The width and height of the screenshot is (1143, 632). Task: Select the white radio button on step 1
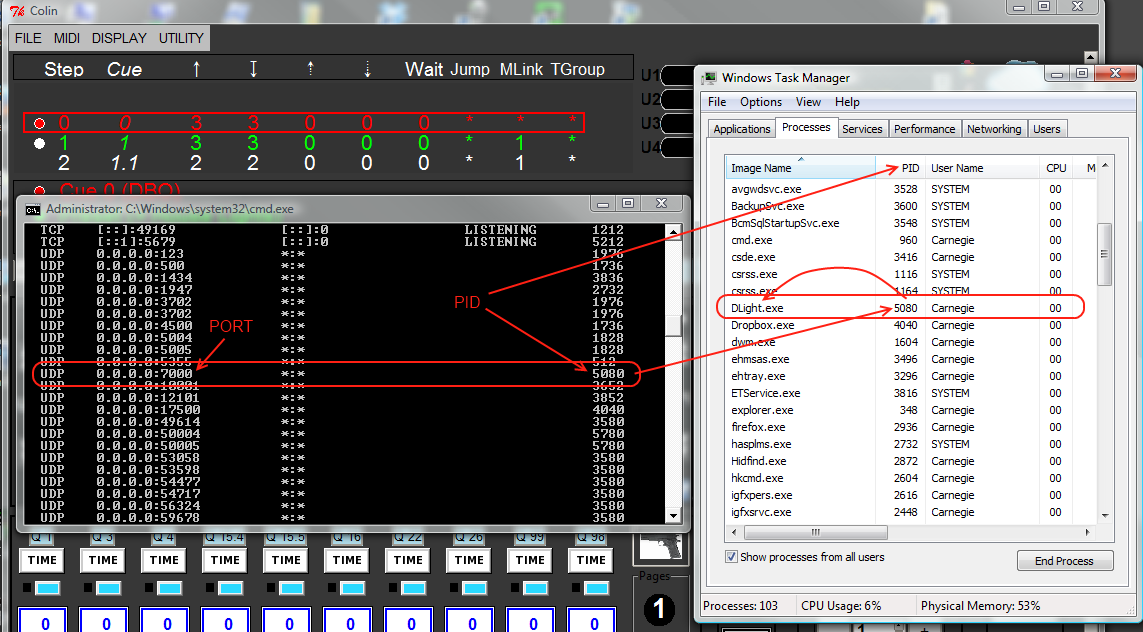(x=39, y=143)
